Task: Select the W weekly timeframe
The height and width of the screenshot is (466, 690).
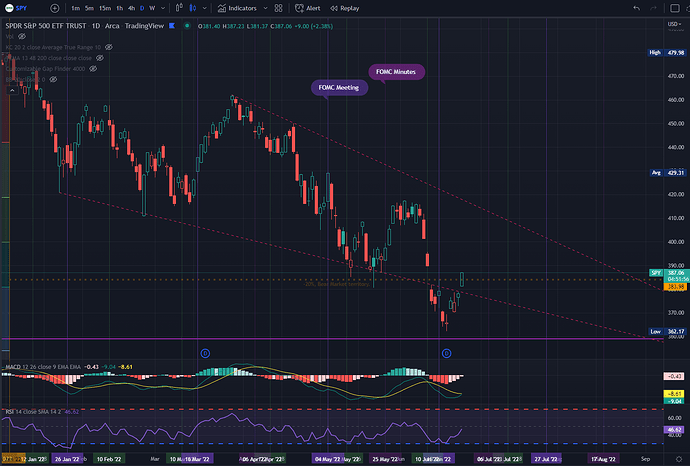Action: point(152,8)
